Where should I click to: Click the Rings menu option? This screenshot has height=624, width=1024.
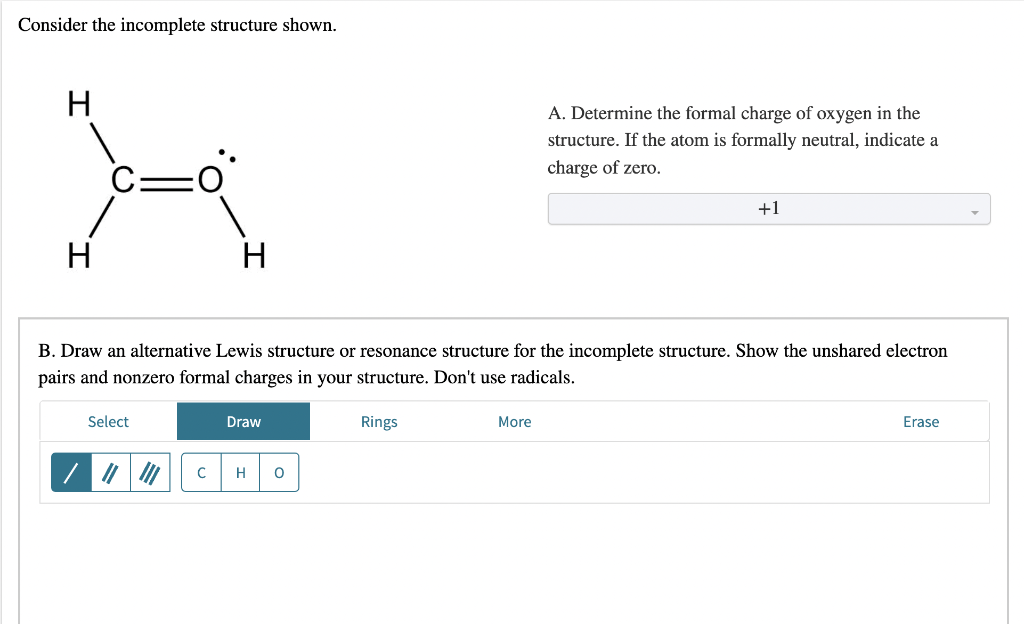coord(379,421)
